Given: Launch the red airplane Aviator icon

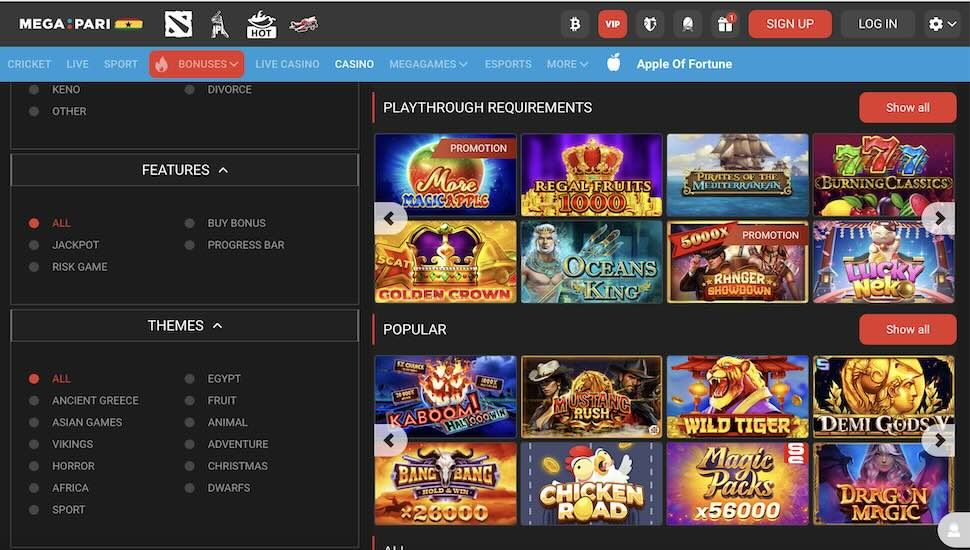Looking at the screenshot, I should point(303,24).
